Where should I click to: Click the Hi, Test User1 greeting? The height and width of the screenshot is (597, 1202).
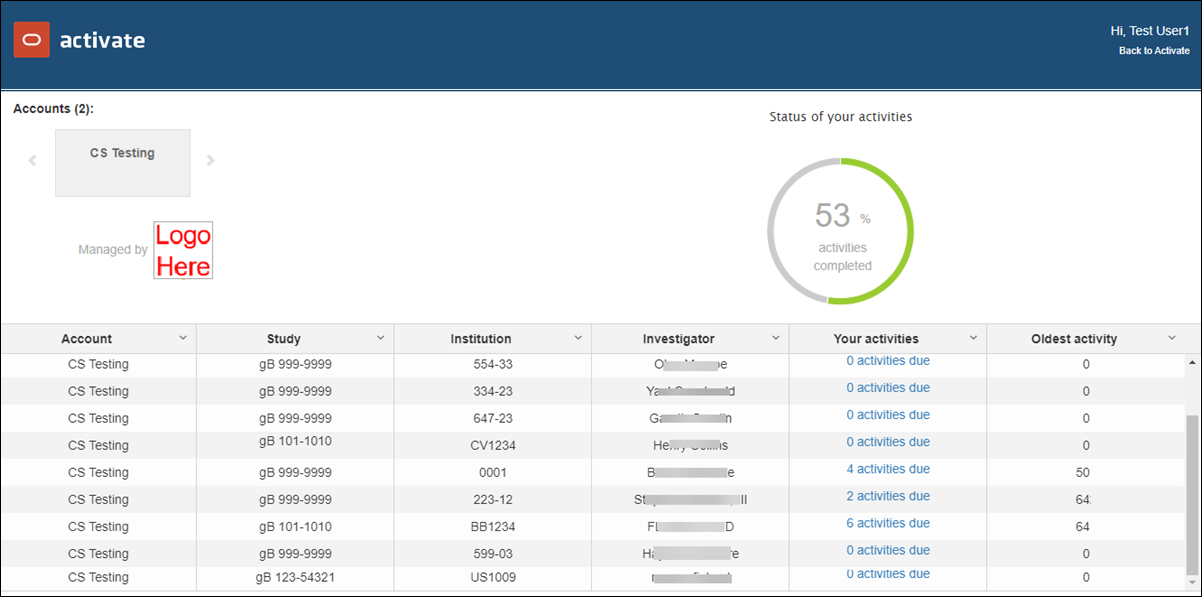1149,30
